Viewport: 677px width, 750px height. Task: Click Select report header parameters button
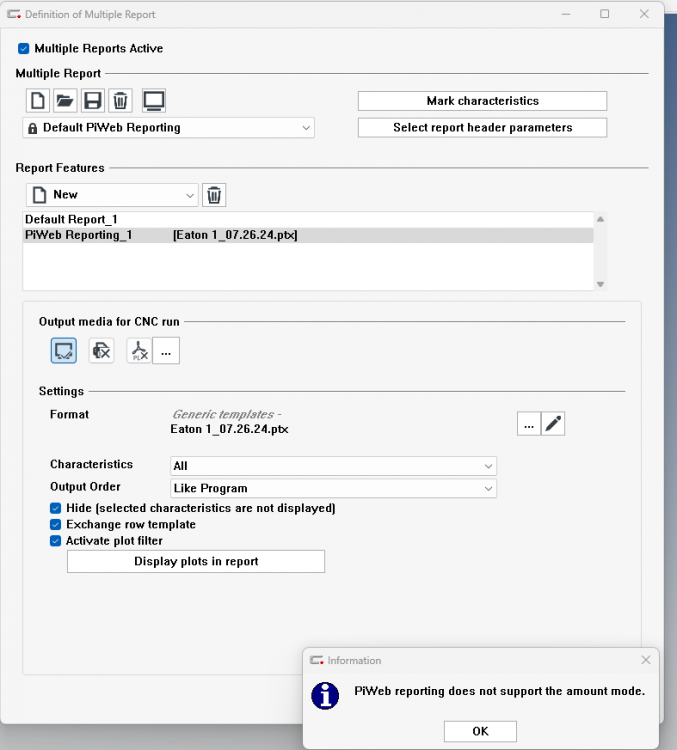482,128
